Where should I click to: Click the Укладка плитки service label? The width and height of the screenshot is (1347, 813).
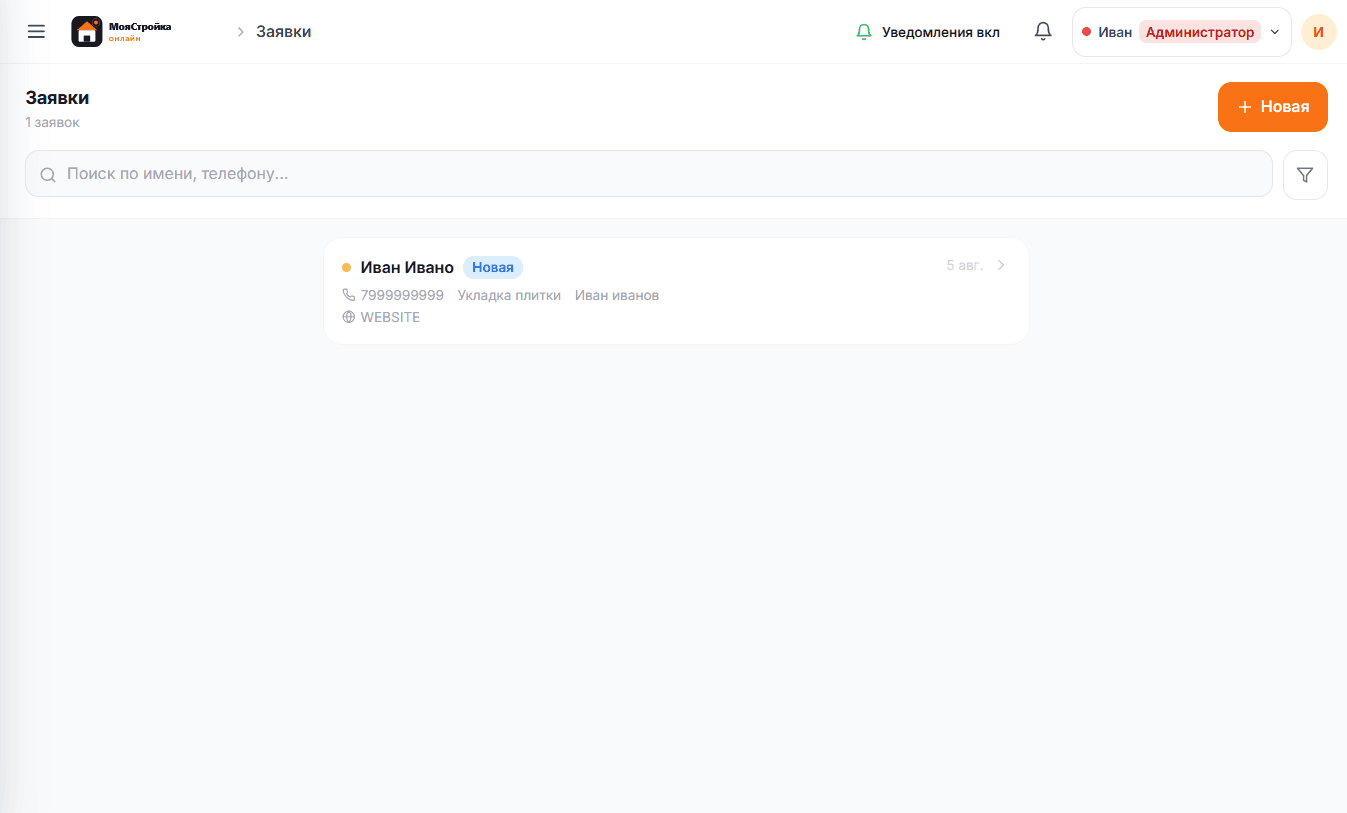pos(509,295)
